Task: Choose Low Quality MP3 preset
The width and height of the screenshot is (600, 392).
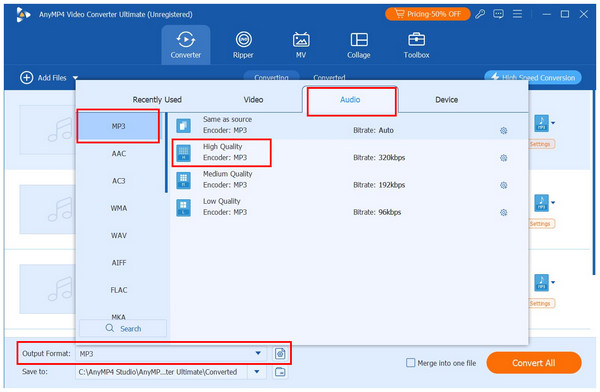Action: pyautogui.click(x=348, y=207)
